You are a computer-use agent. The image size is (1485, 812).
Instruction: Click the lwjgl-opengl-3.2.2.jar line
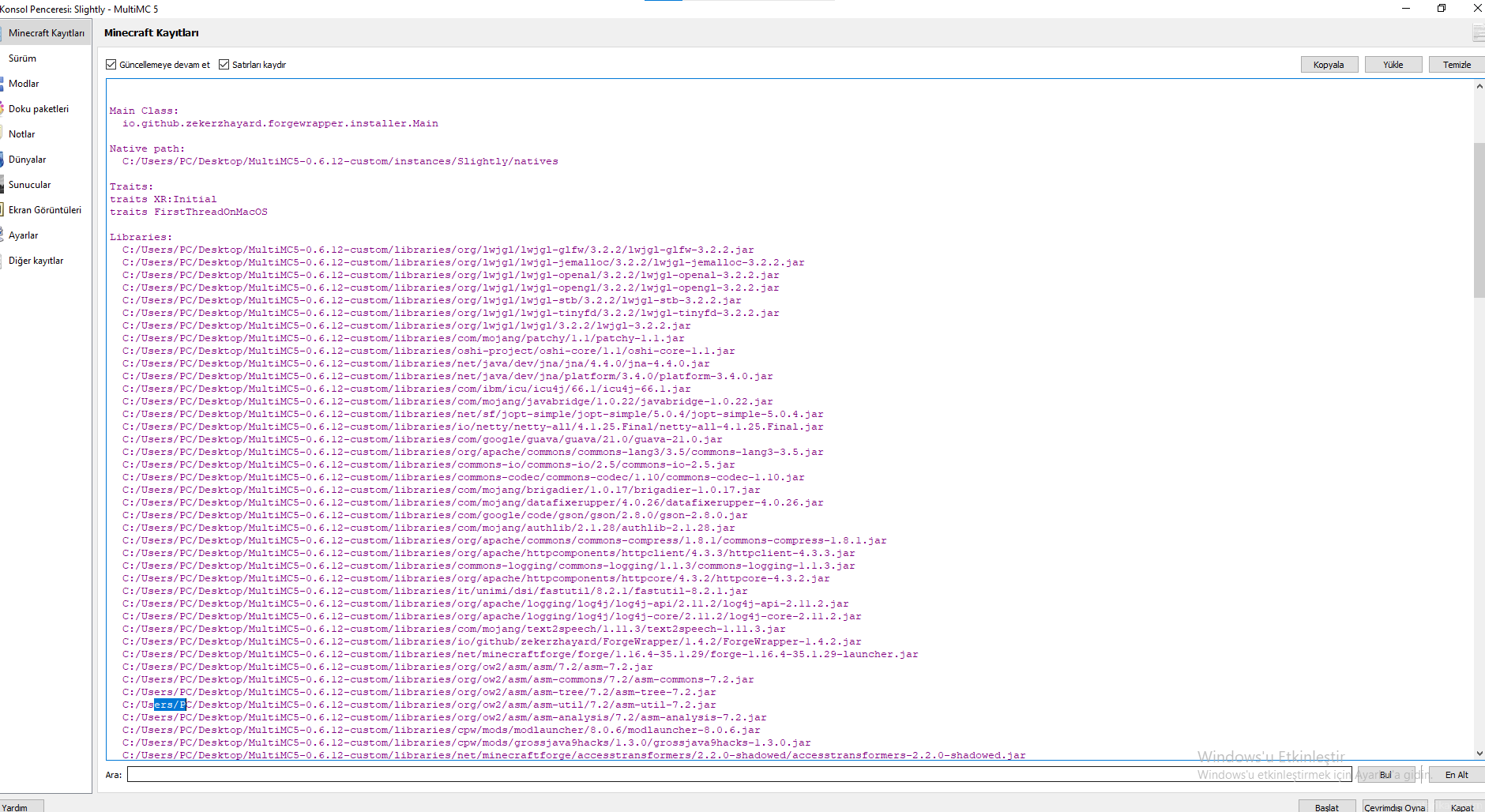[450, 288]
